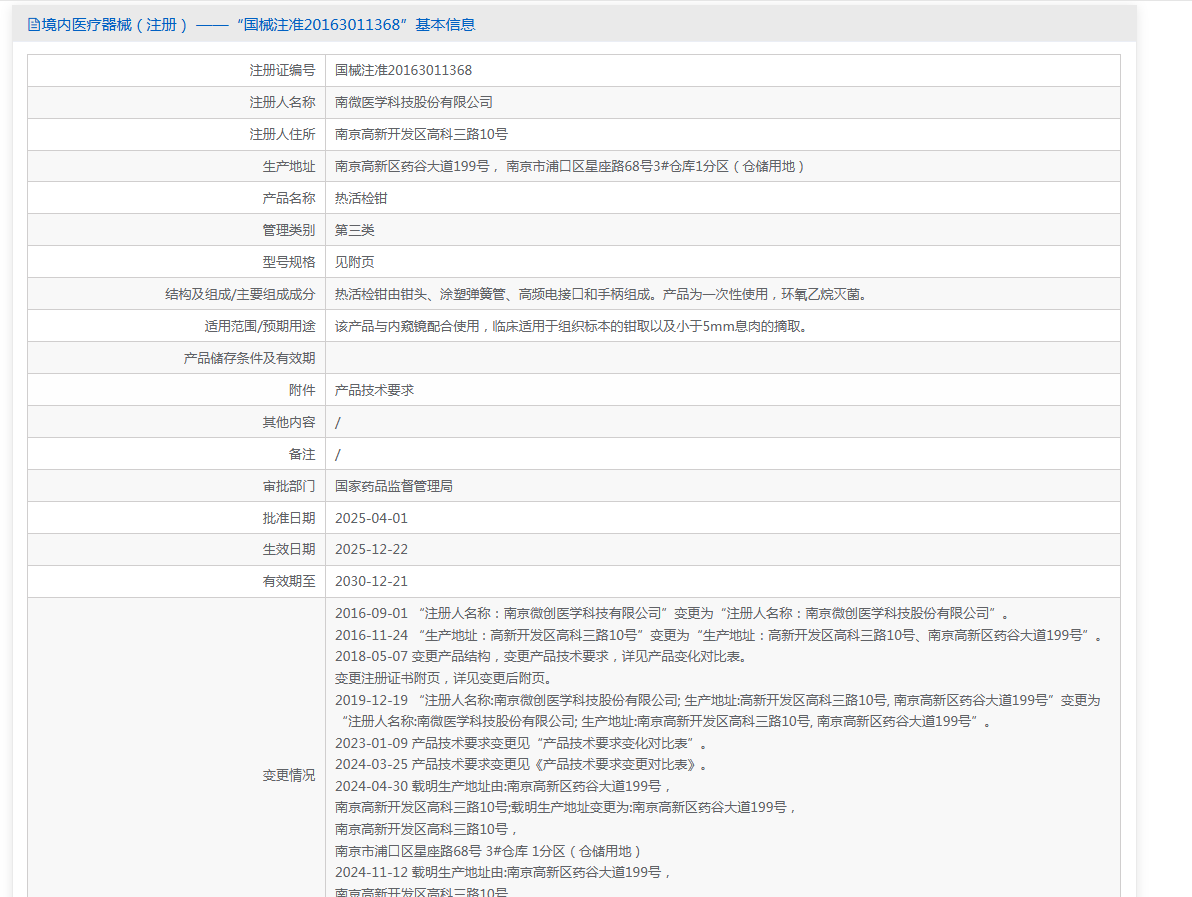Click the header title 境内医疗器械（注册）基本信息
Viewport: 1192px width, 897px height.
258,25
